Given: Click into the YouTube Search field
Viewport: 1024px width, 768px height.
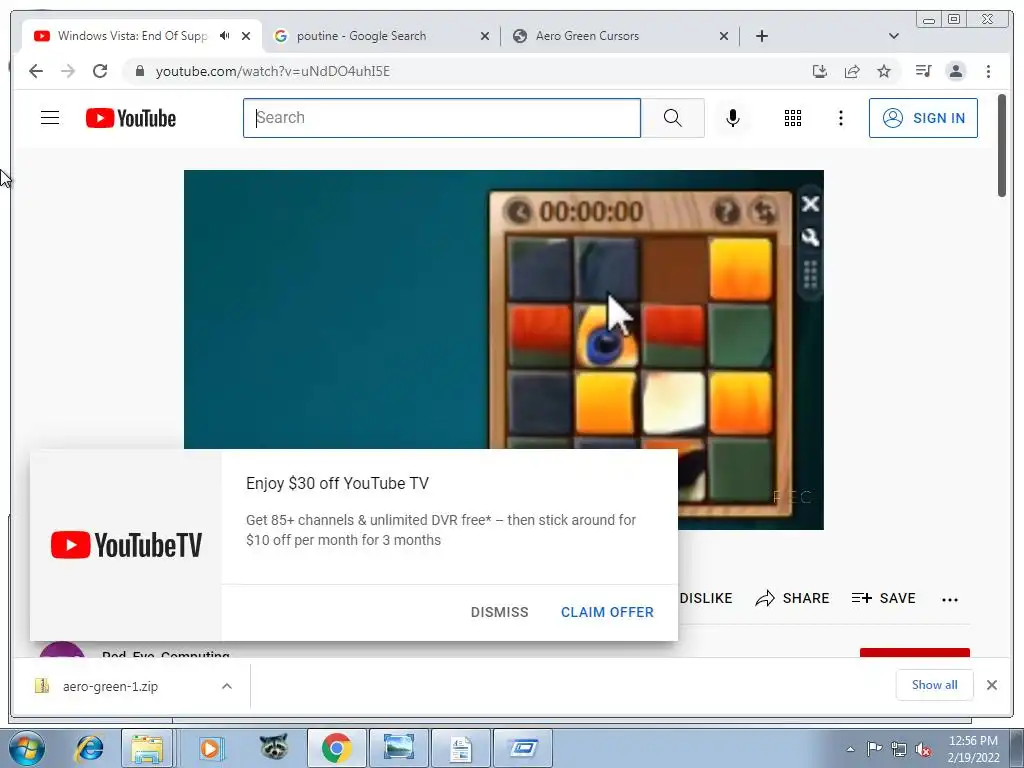Looking at the screenshot, I should [x=442, y=118].
